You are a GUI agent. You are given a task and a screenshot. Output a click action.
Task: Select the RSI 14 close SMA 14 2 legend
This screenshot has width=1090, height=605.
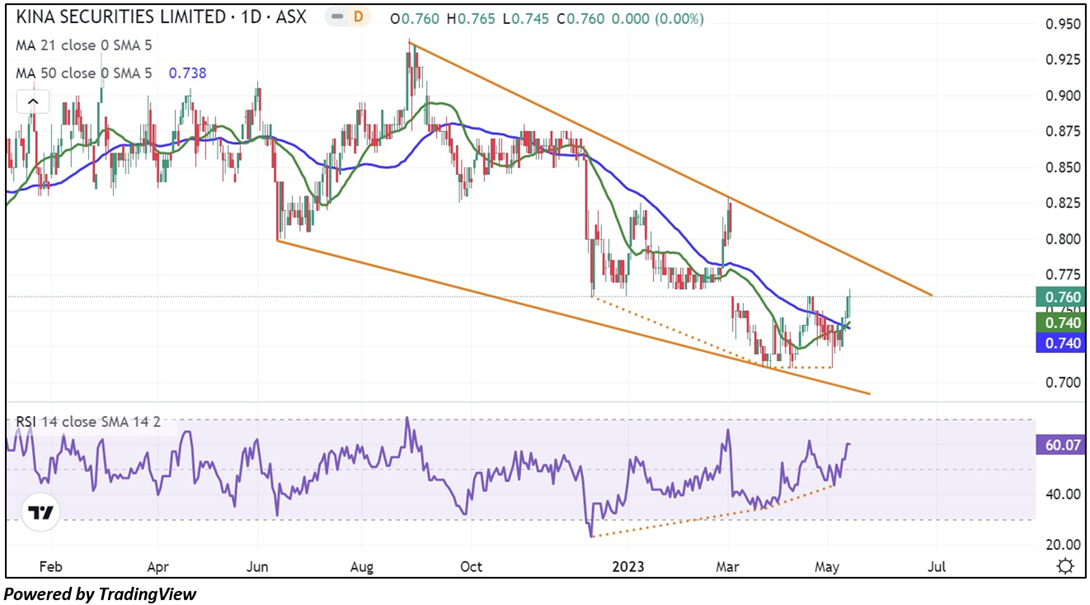(88, 421)
